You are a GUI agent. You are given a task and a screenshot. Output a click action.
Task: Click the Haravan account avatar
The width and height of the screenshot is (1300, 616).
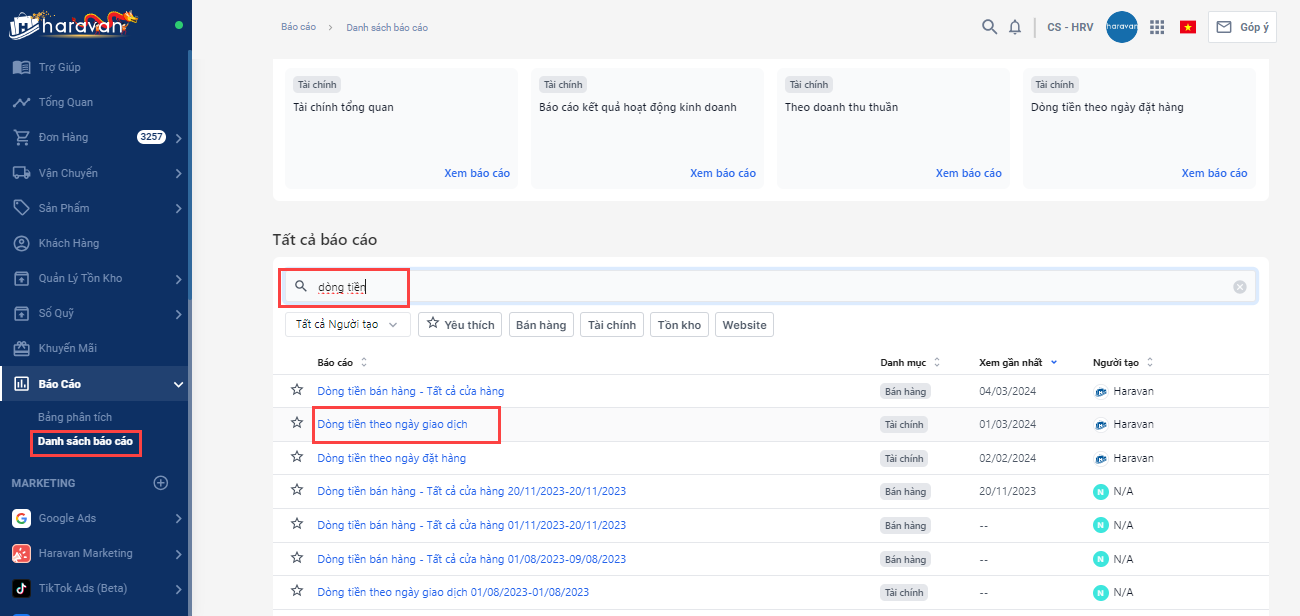tap(1121, 27)
